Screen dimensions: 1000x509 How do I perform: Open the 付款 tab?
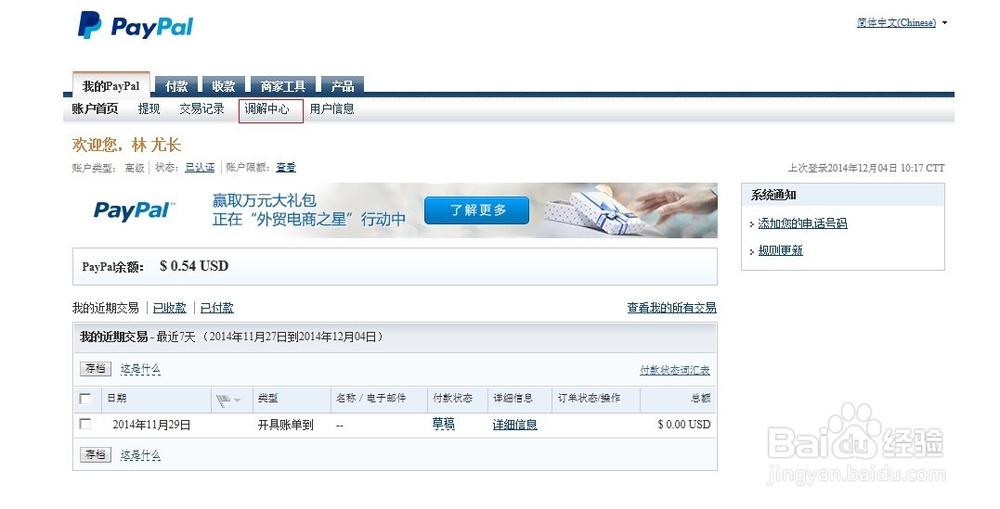177,86
